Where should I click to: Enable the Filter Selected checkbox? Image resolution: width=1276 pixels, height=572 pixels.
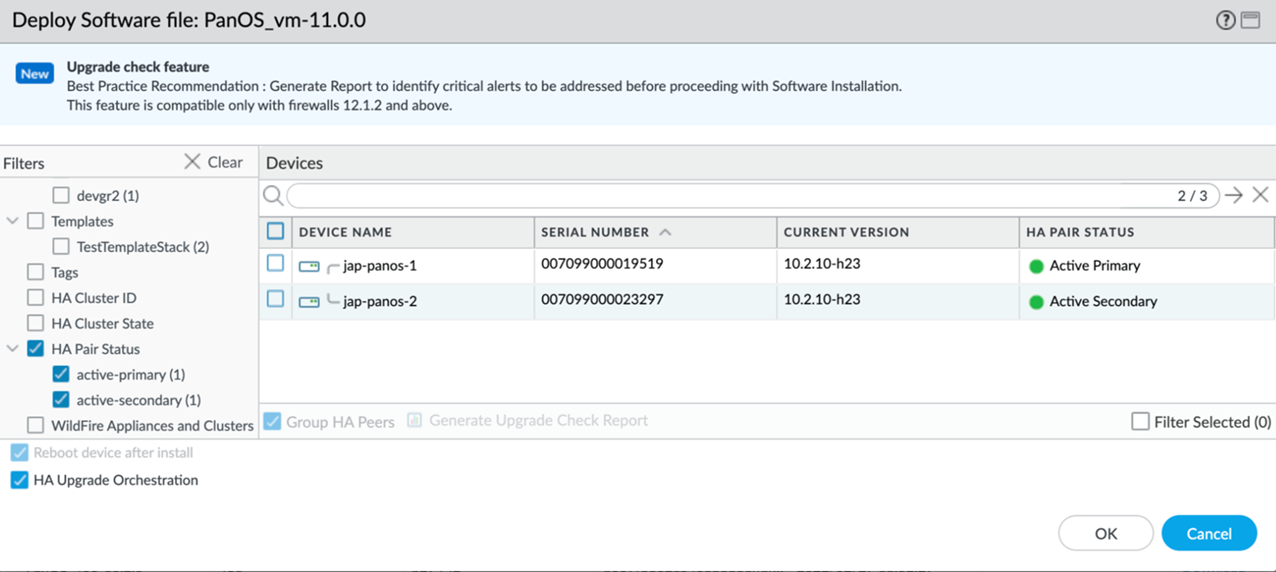(1140, 422)
